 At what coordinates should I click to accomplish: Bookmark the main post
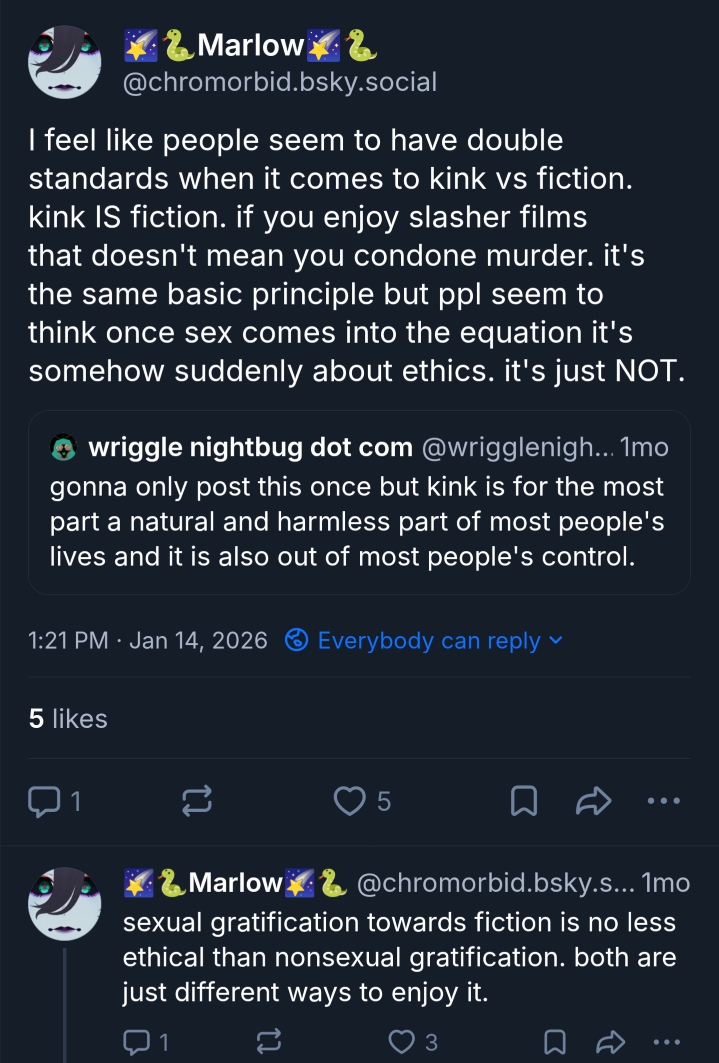point(524,800)
